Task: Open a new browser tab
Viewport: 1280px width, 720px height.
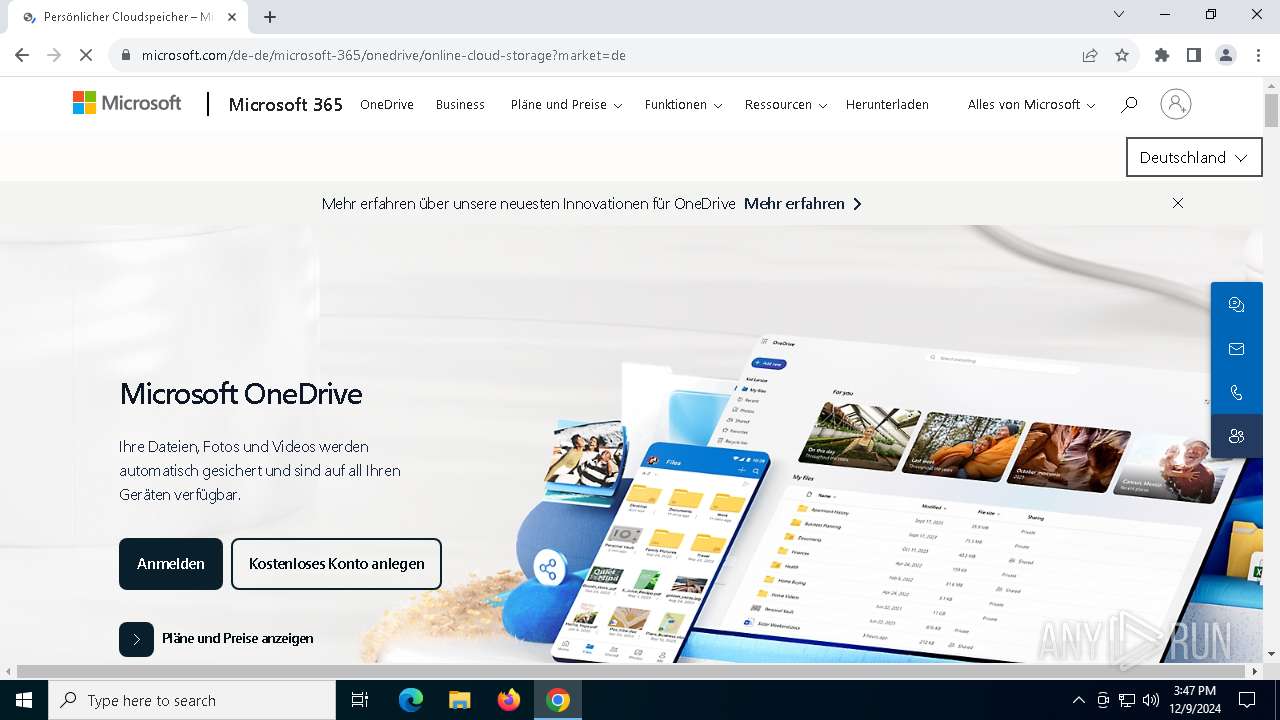Action: pyautogui.click(x=270, y=17)
